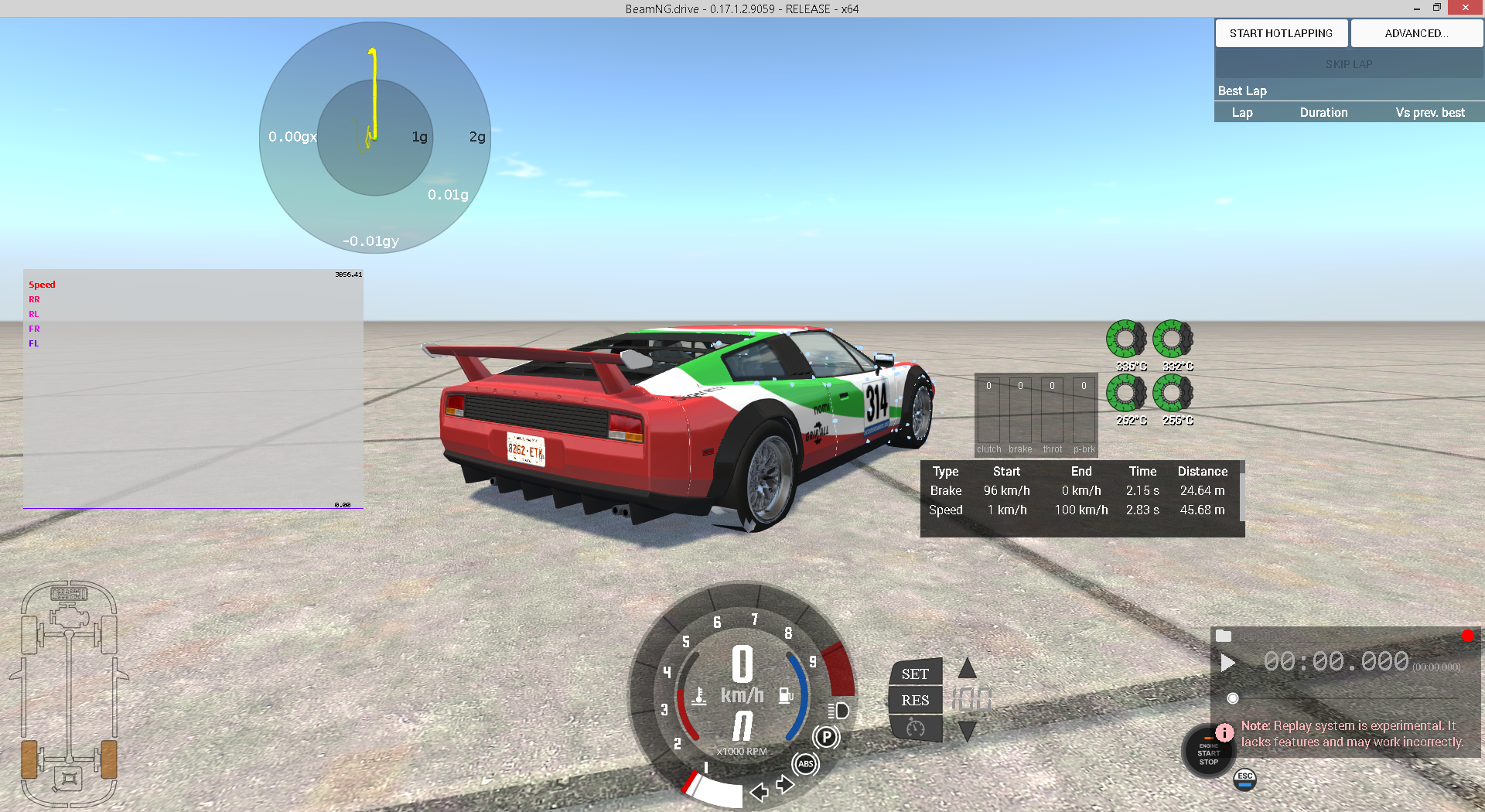This screenshot has height=812, width=1485.
Task: Click the left turn signal arrow
Action: (x=759, y=791)
